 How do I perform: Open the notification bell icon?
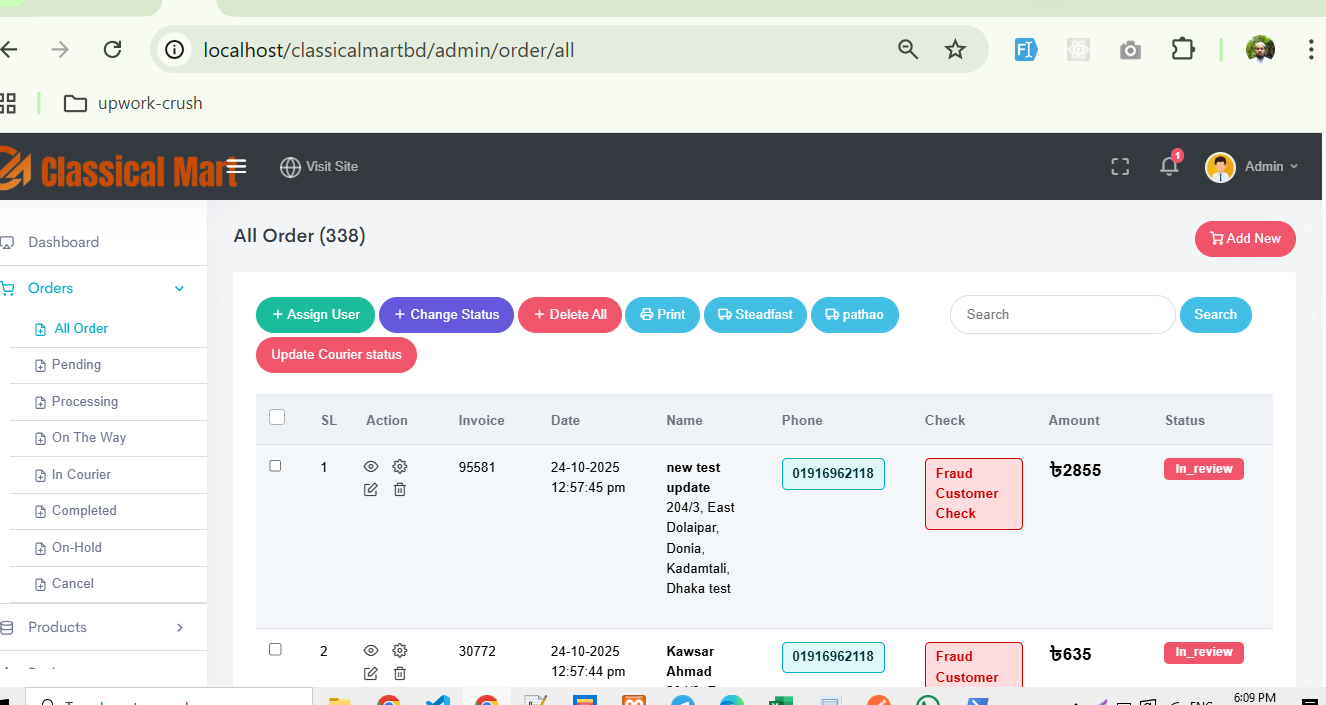coord(1169,166)
